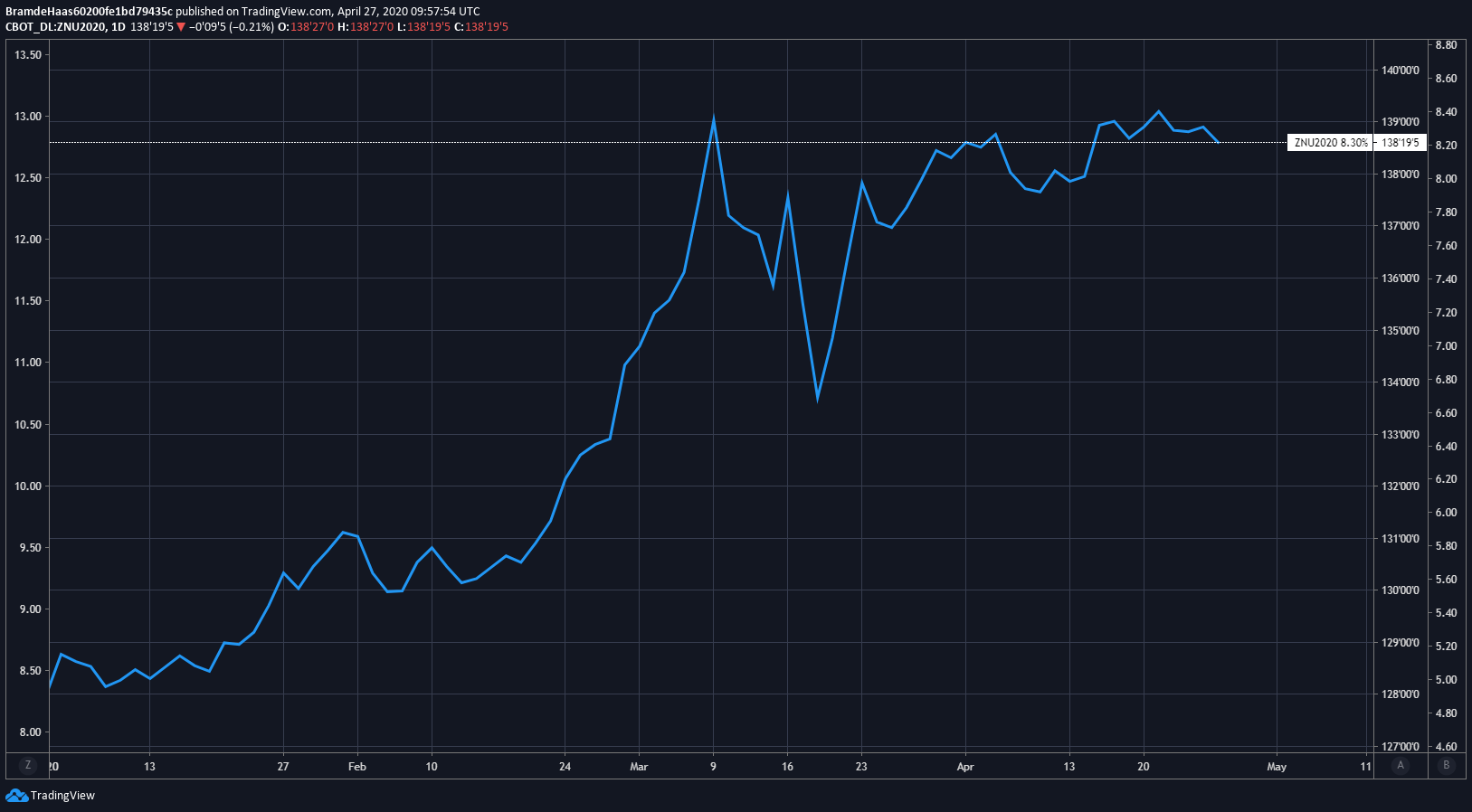Click the H:138'27'0 high value
The image size is (1472, 812).
coord(366,27)
